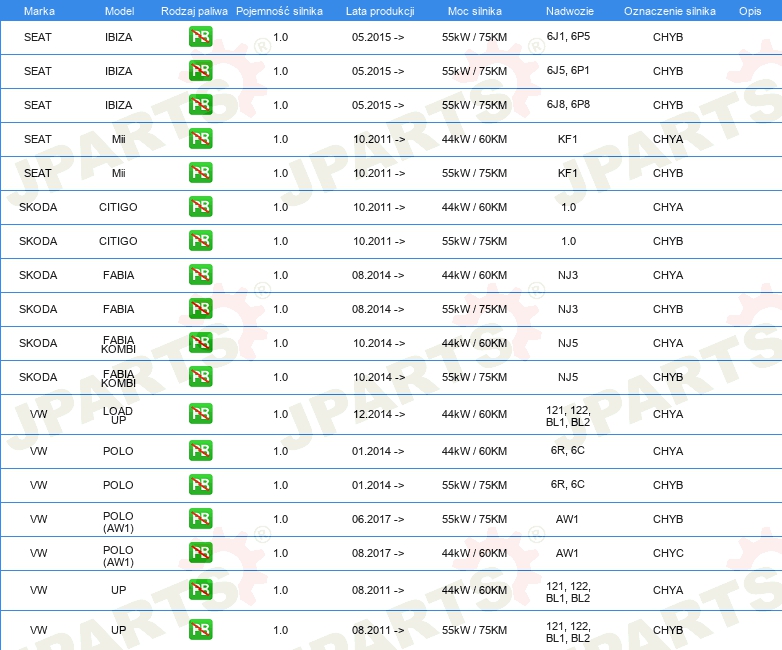Click fuel icon in VW UP CHYA row
This screenshot has width=782, height=650.
pyautogui.click(x=200, y=590)
